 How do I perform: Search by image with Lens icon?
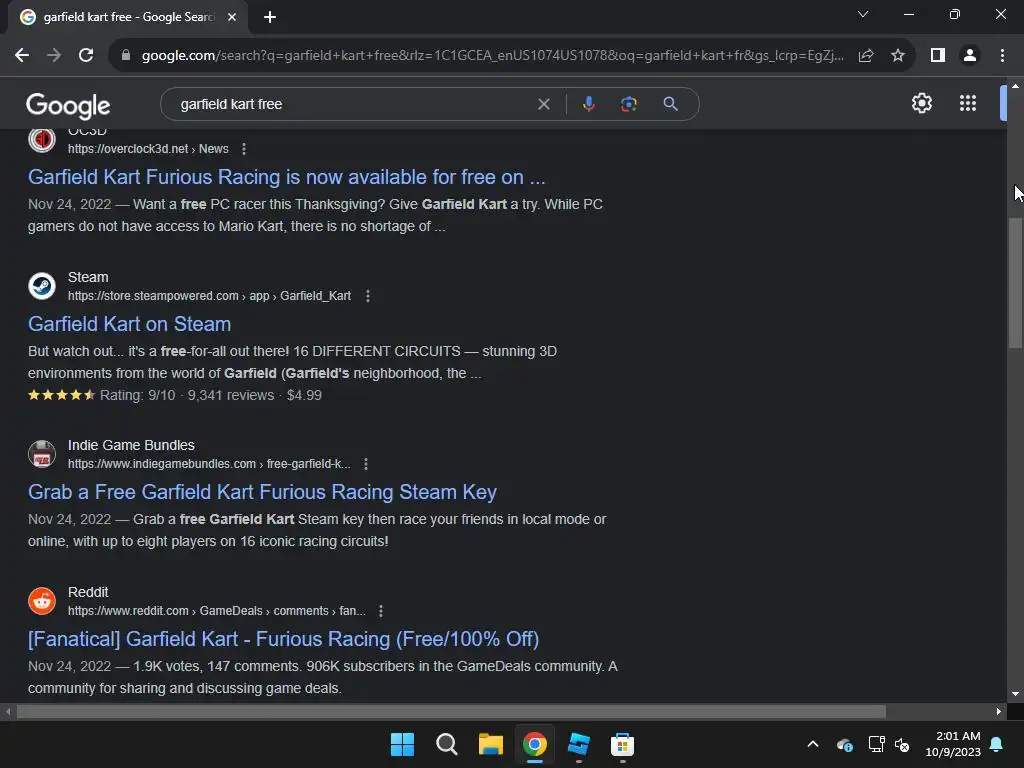[629, 104]
